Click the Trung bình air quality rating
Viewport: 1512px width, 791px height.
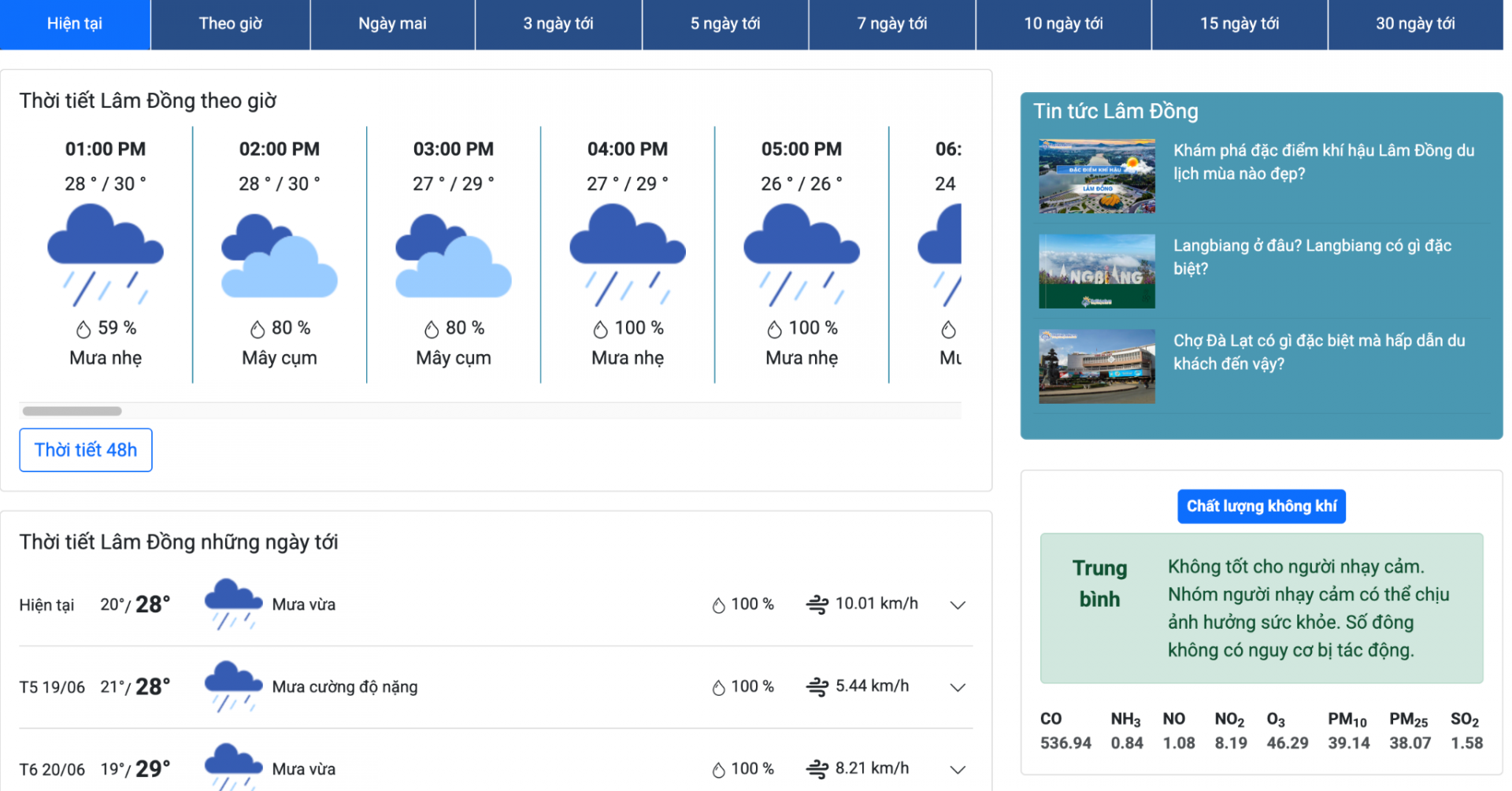1099,583
